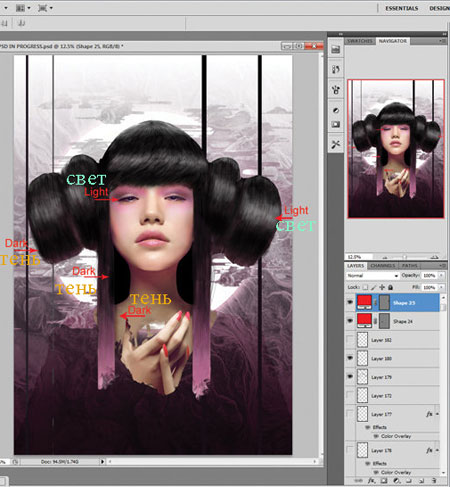
Task: Open the Opacity slider arrow
Action: tap(441, 276)
